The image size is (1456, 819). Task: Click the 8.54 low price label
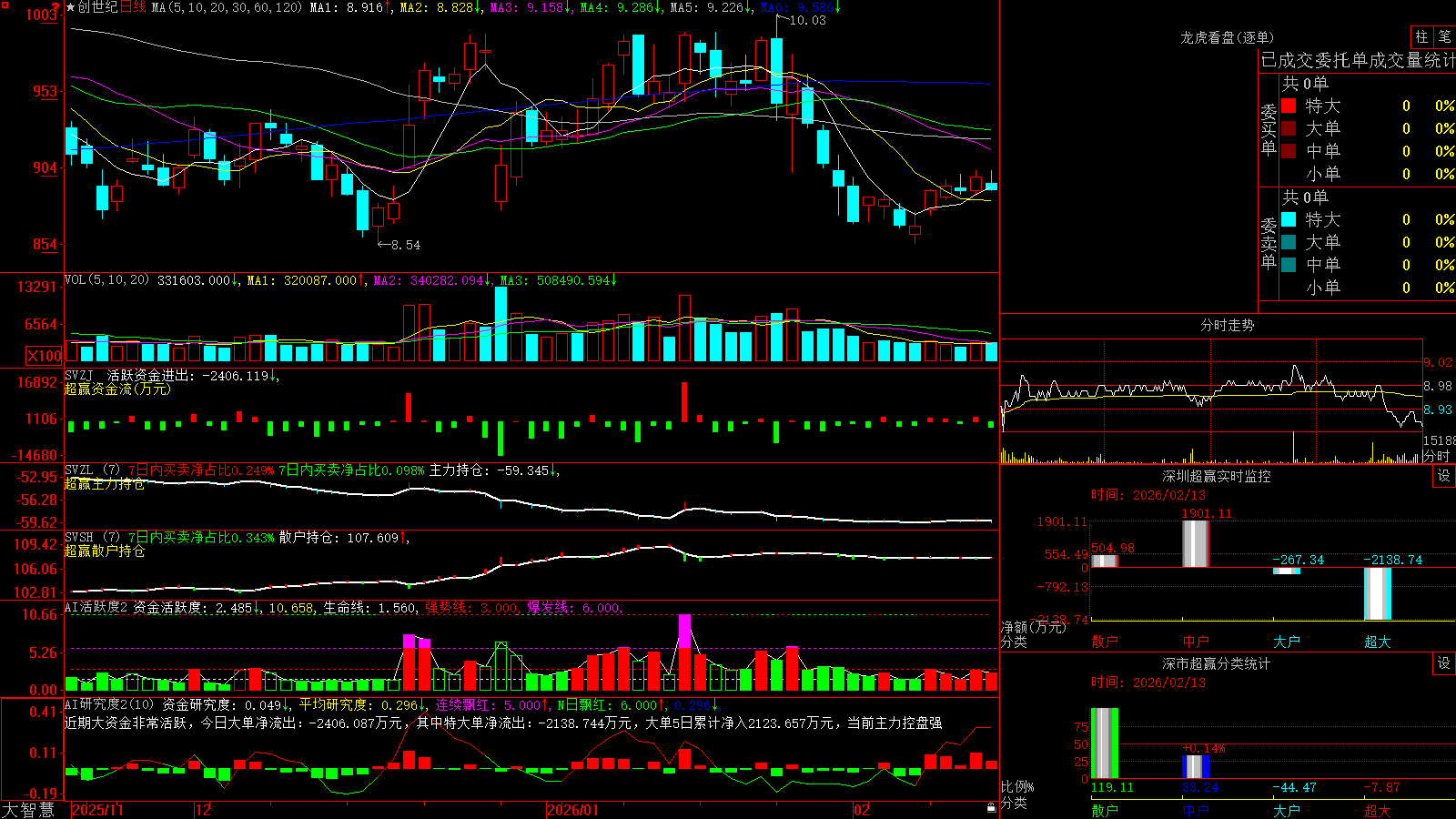[x=406, y=245]
